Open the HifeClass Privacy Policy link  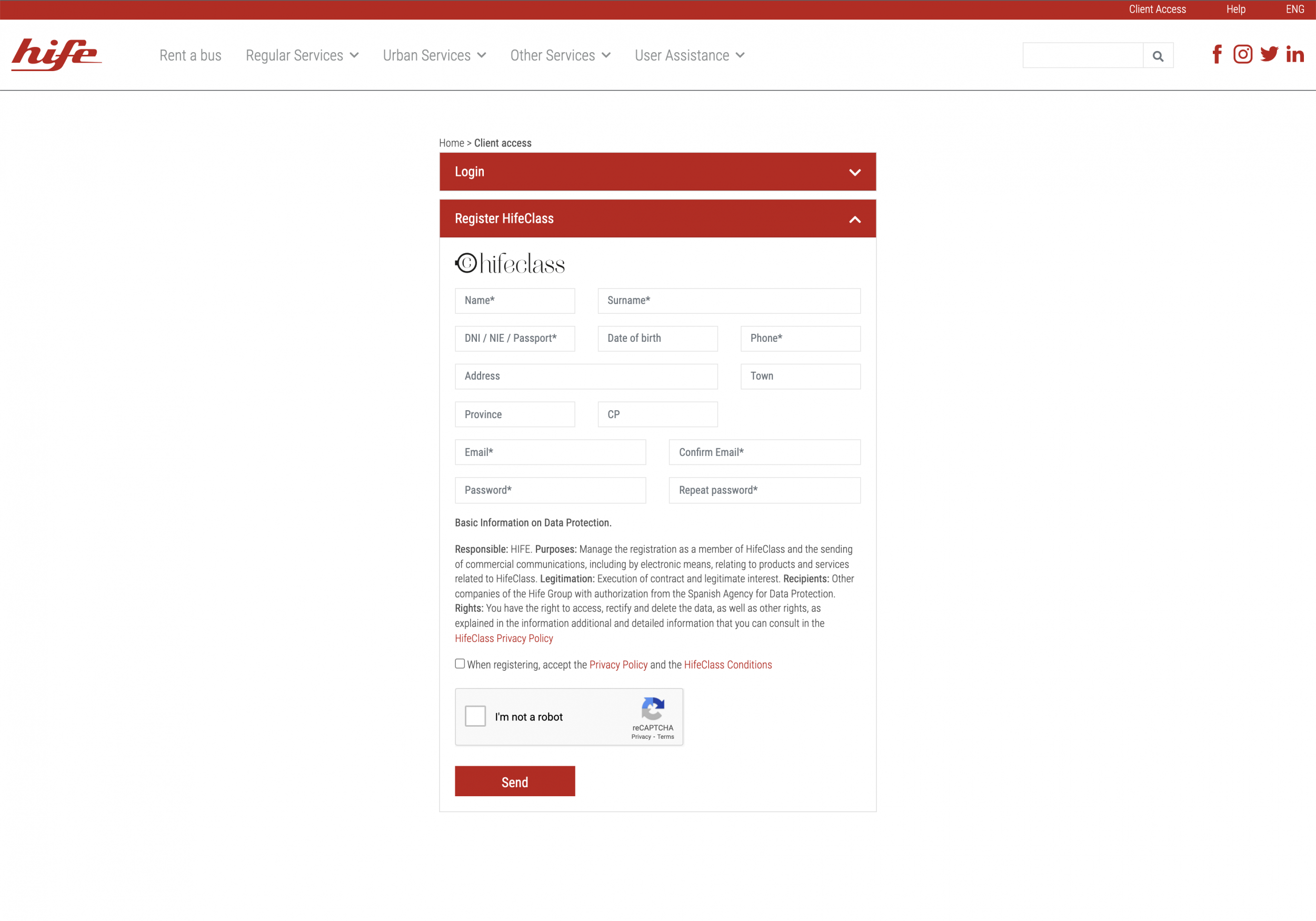504,638
